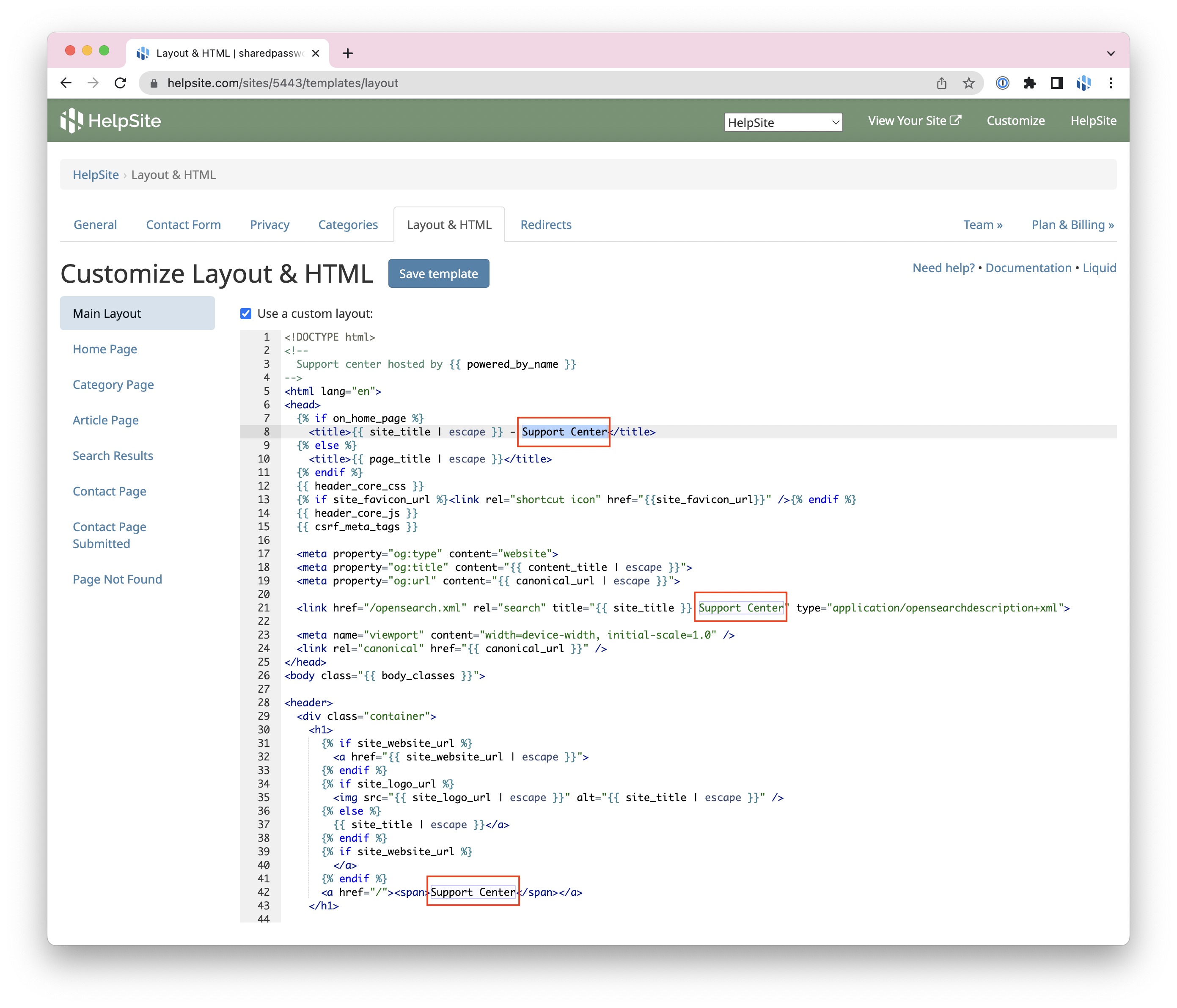Click the Save template button
The image size is (1177, 1008).
point(439,273)
